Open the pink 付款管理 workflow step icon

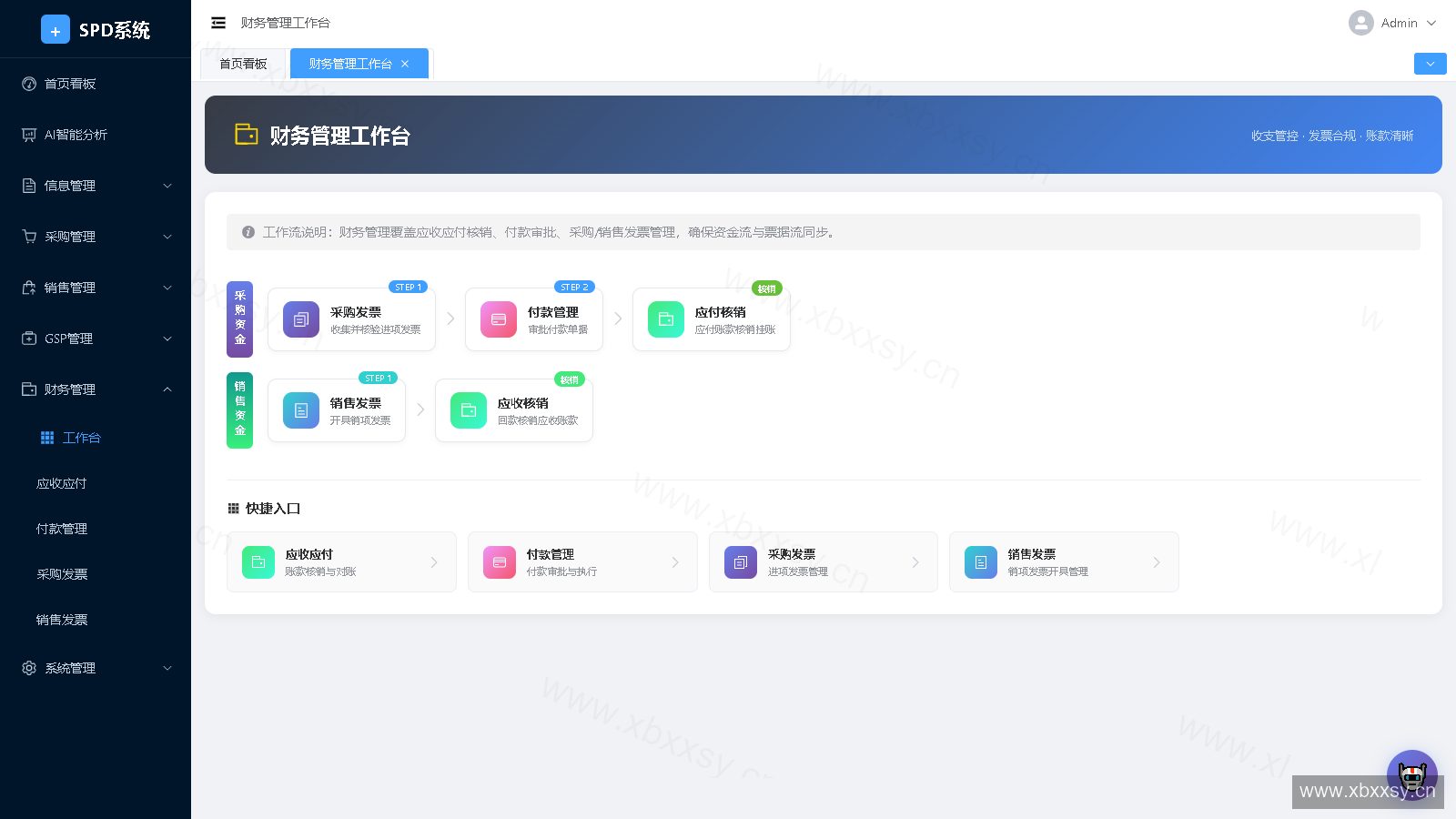pyautogui.click(x=499, y=319)
